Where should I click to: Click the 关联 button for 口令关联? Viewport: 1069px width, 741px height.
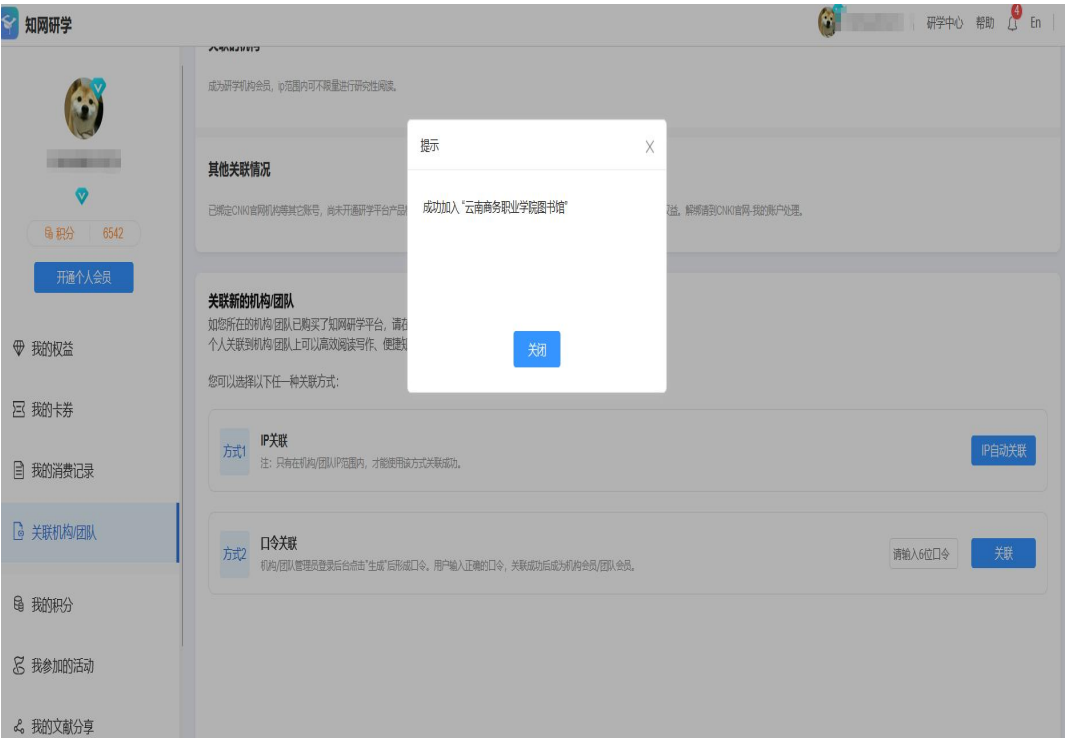click(1002, 553)
